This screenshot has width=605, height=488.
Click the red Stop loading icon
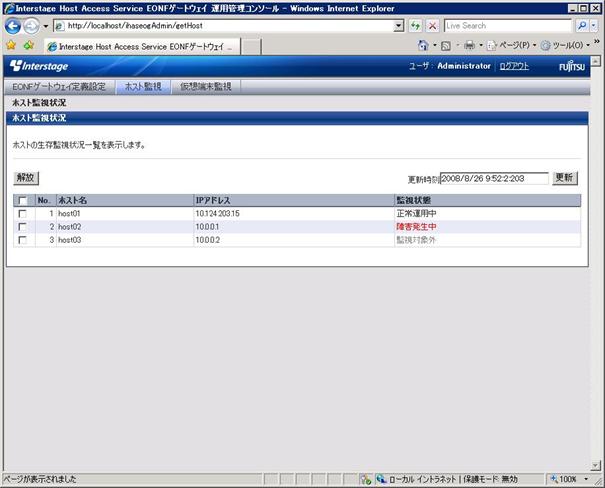click(433, 26)
